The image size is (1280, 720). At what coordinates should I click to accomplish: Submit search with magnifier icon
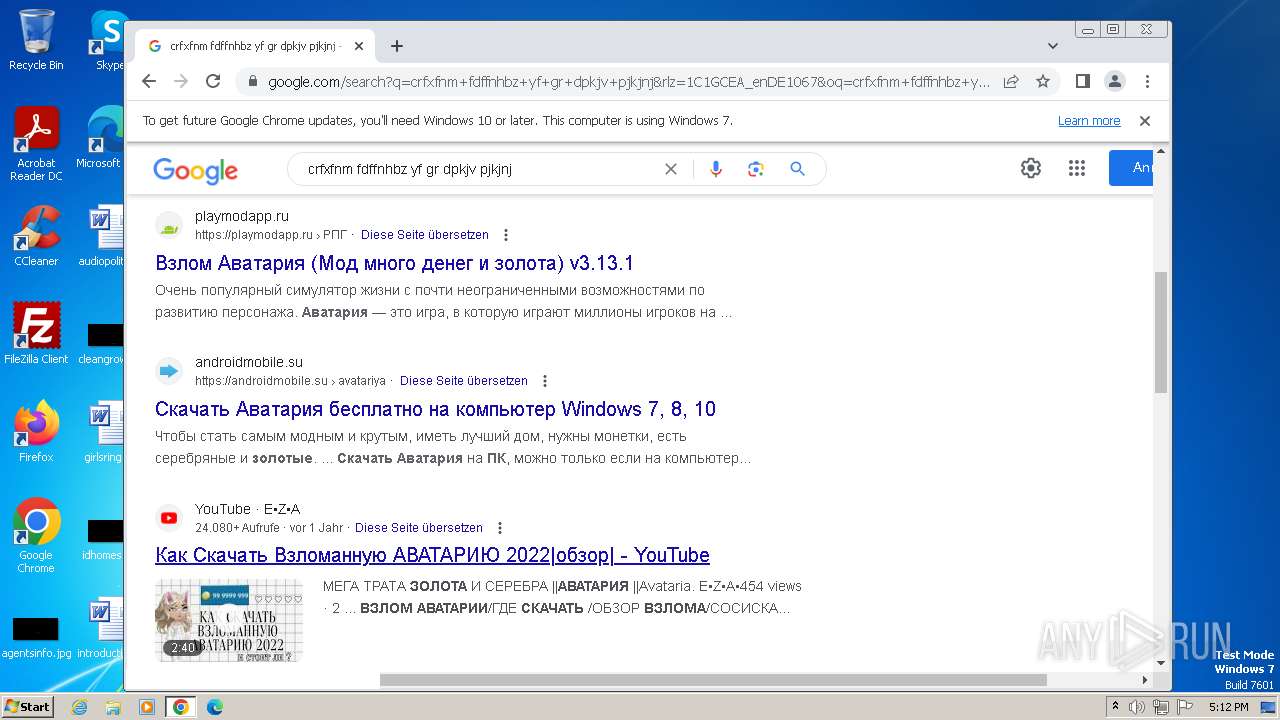coord(797,169)
